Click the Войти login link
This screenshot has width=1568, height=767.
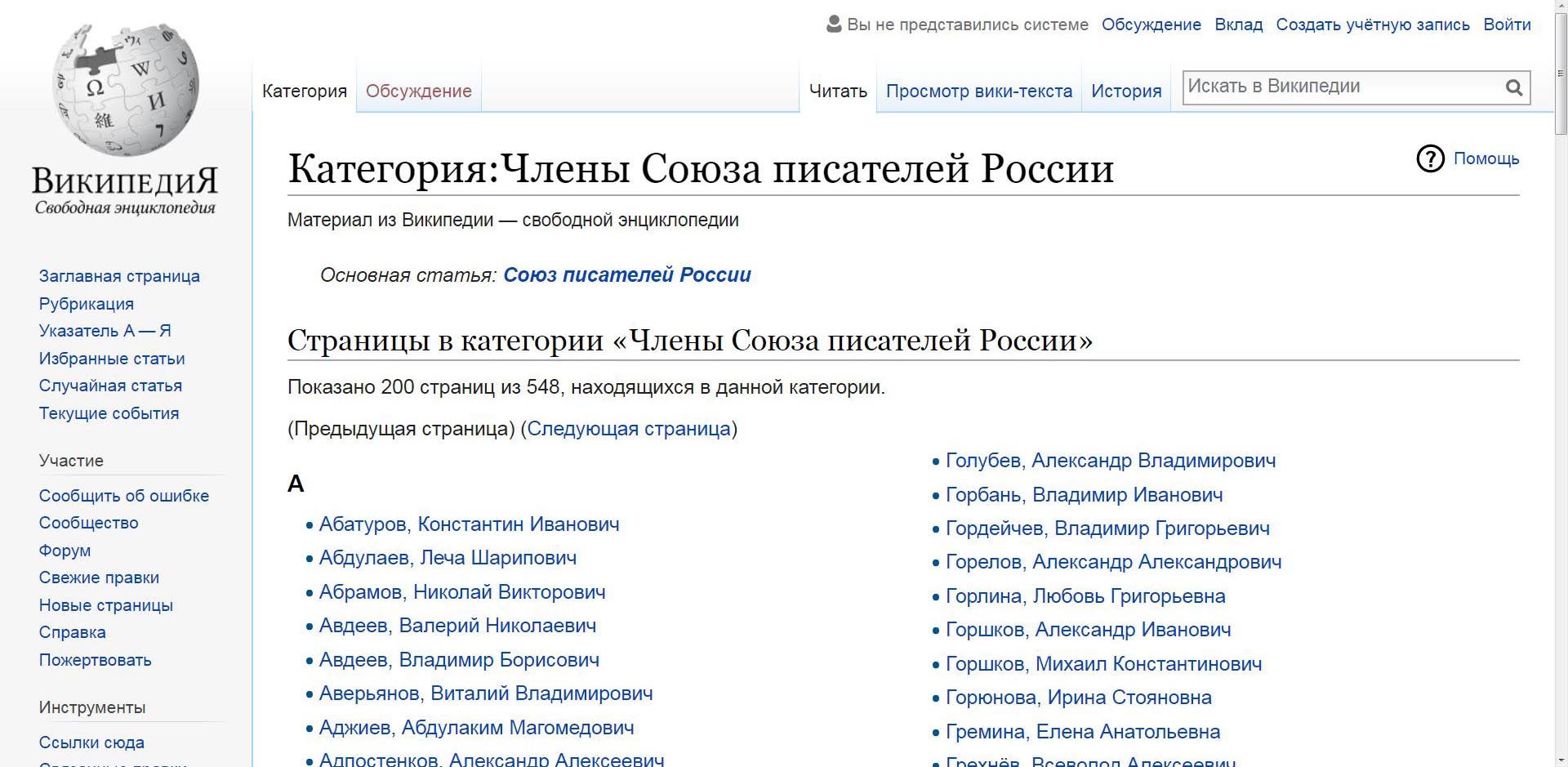coord(1507,25)
